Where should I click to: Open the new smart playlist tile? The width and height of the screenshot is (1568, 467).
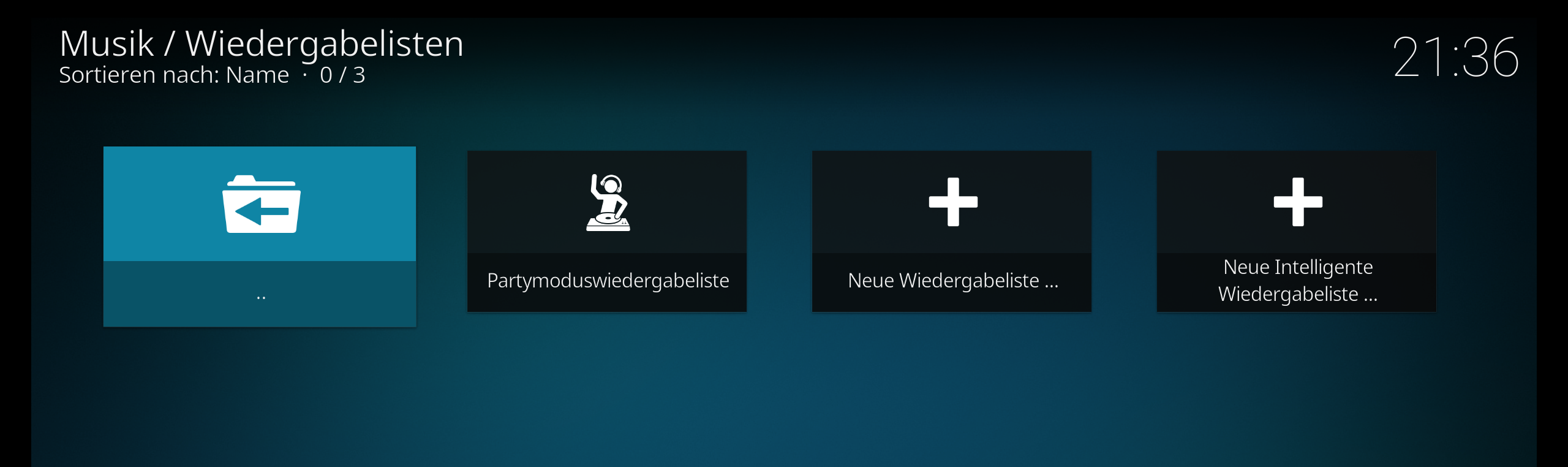[1297, 232]
